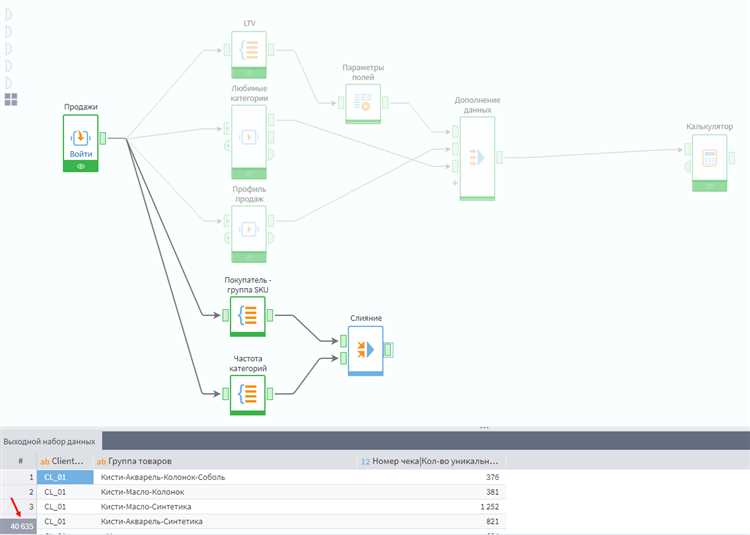Click the grid components icon in left sidebar
750x535 pixels.
(11, 99)
